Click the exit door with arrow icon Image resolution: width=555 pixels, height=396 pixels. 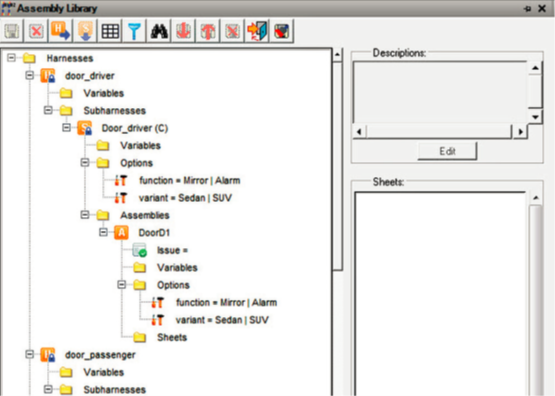(x=257, y=31)
